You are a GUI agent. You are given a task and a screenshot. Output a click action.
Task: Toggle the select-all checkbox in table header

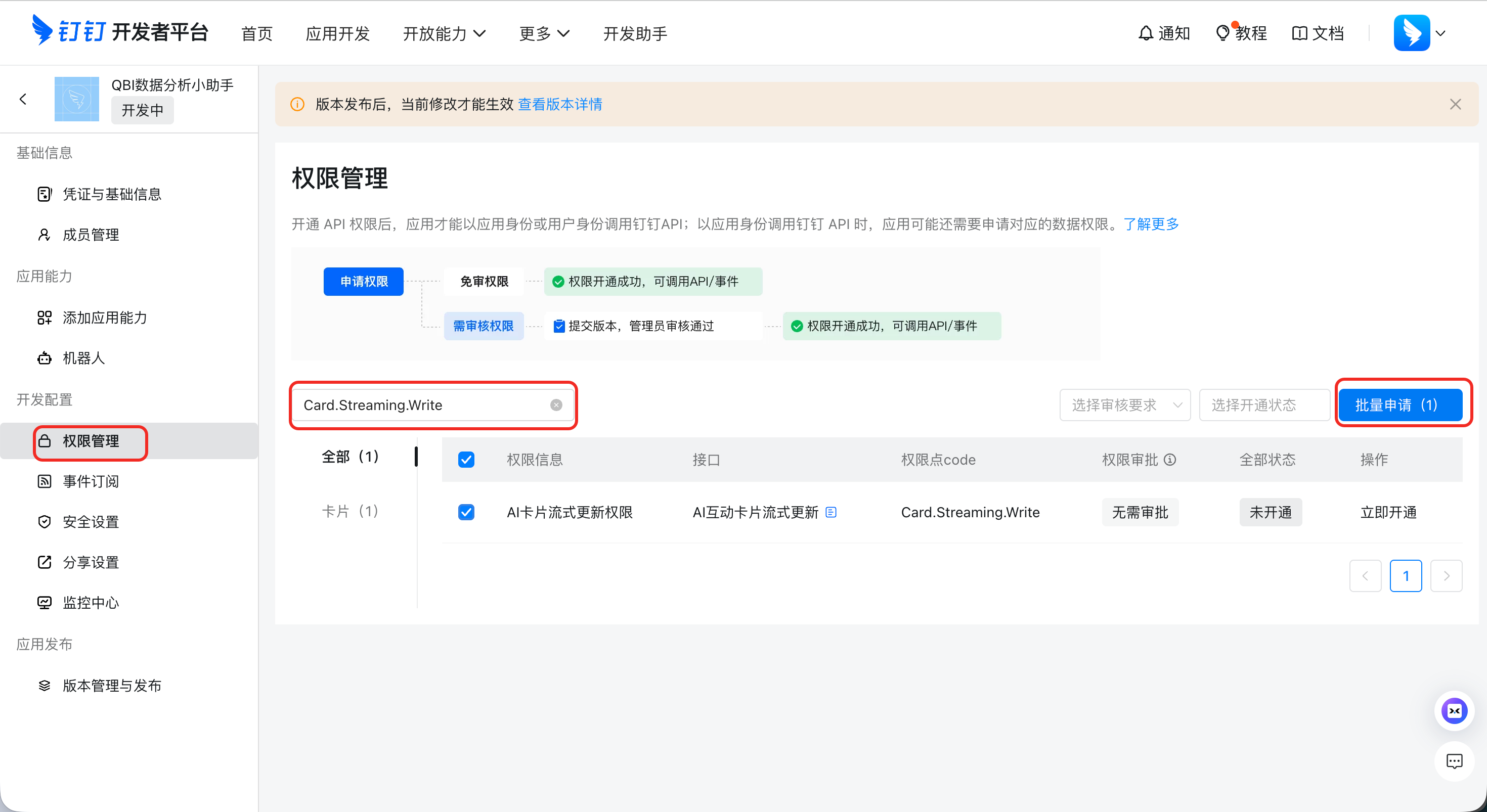pyautogui.click(x=466, y=460)
